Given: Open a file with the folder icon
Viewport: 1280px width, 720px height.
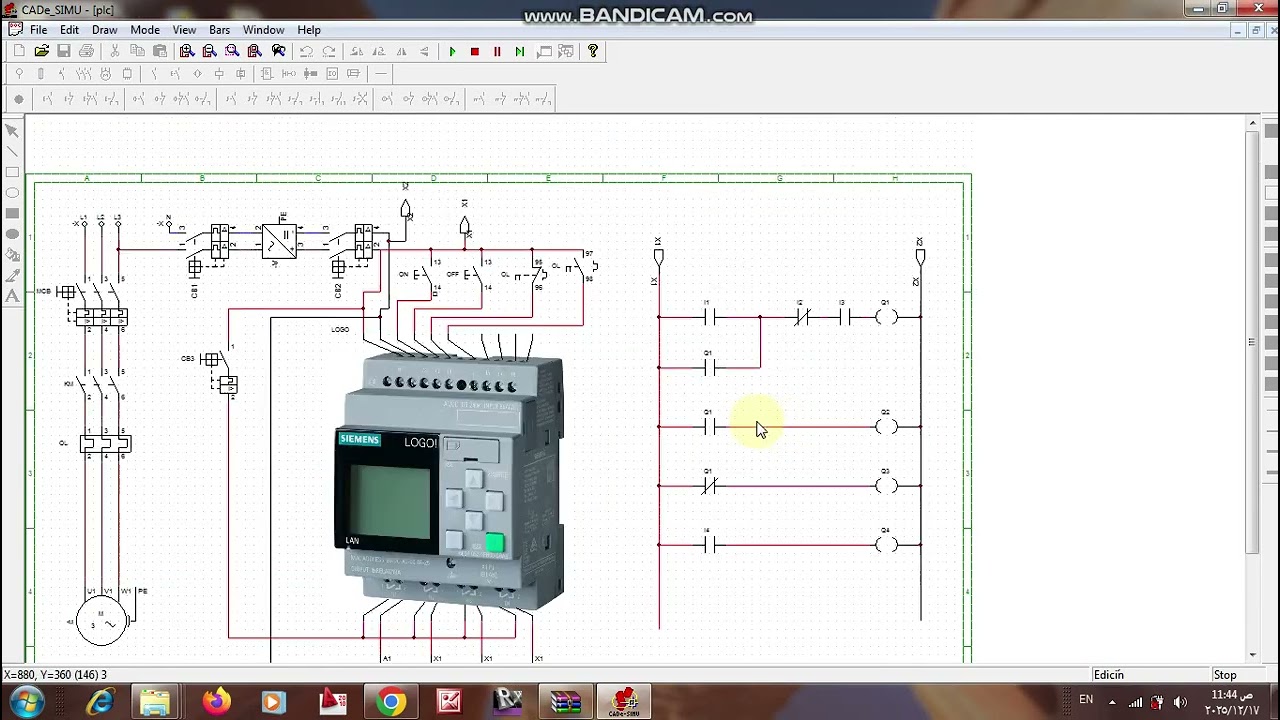Looking at the screenshot, I should (x=41, y=51).
